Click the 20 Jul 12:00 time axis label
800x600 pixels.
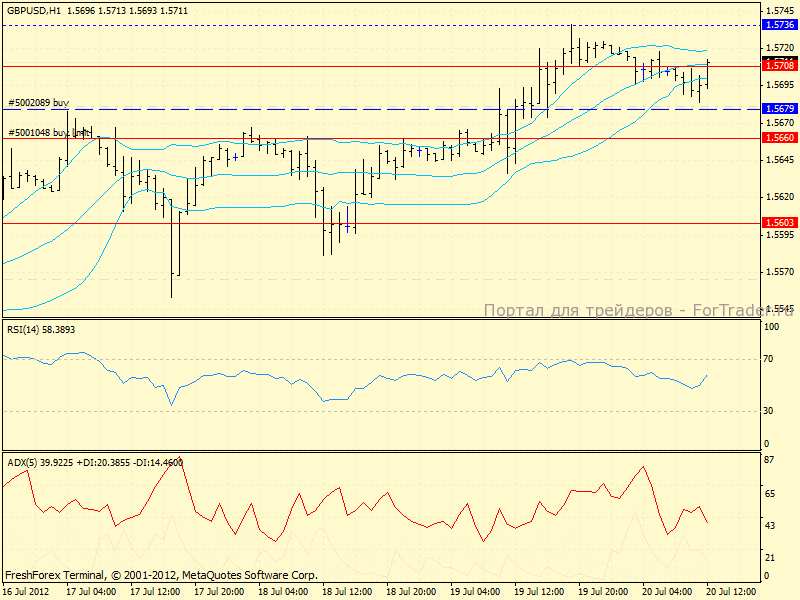731,592
